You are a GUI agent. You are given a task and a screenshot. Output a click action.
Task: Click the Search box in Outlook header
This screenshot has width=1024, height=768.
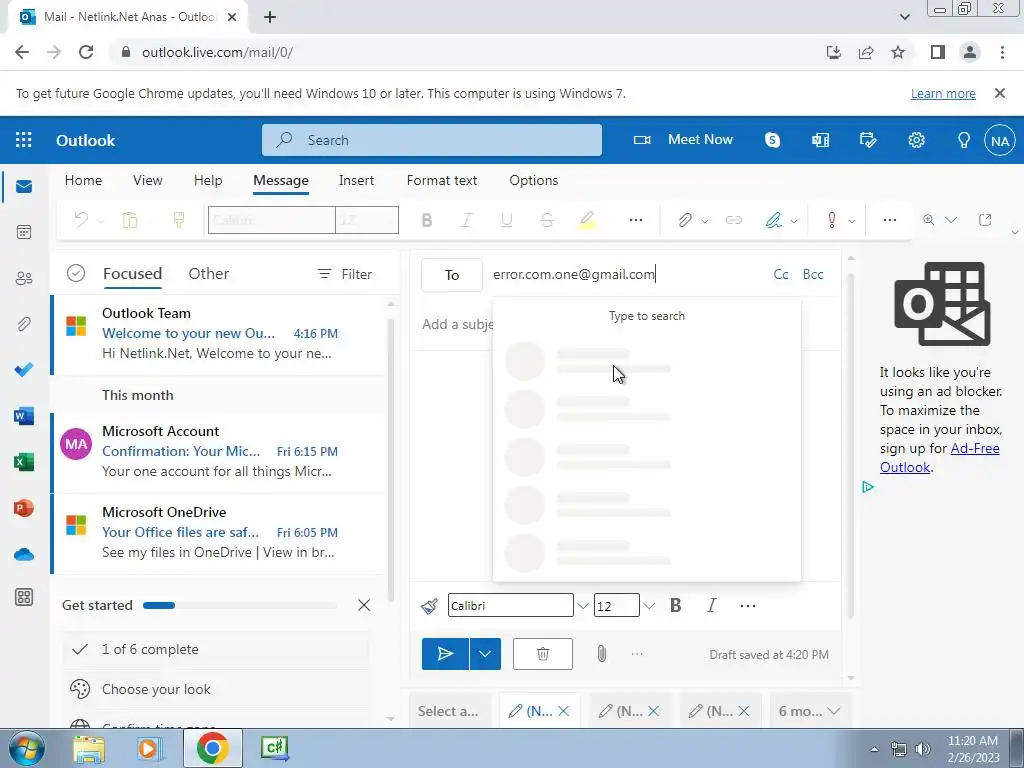point(432,140)
